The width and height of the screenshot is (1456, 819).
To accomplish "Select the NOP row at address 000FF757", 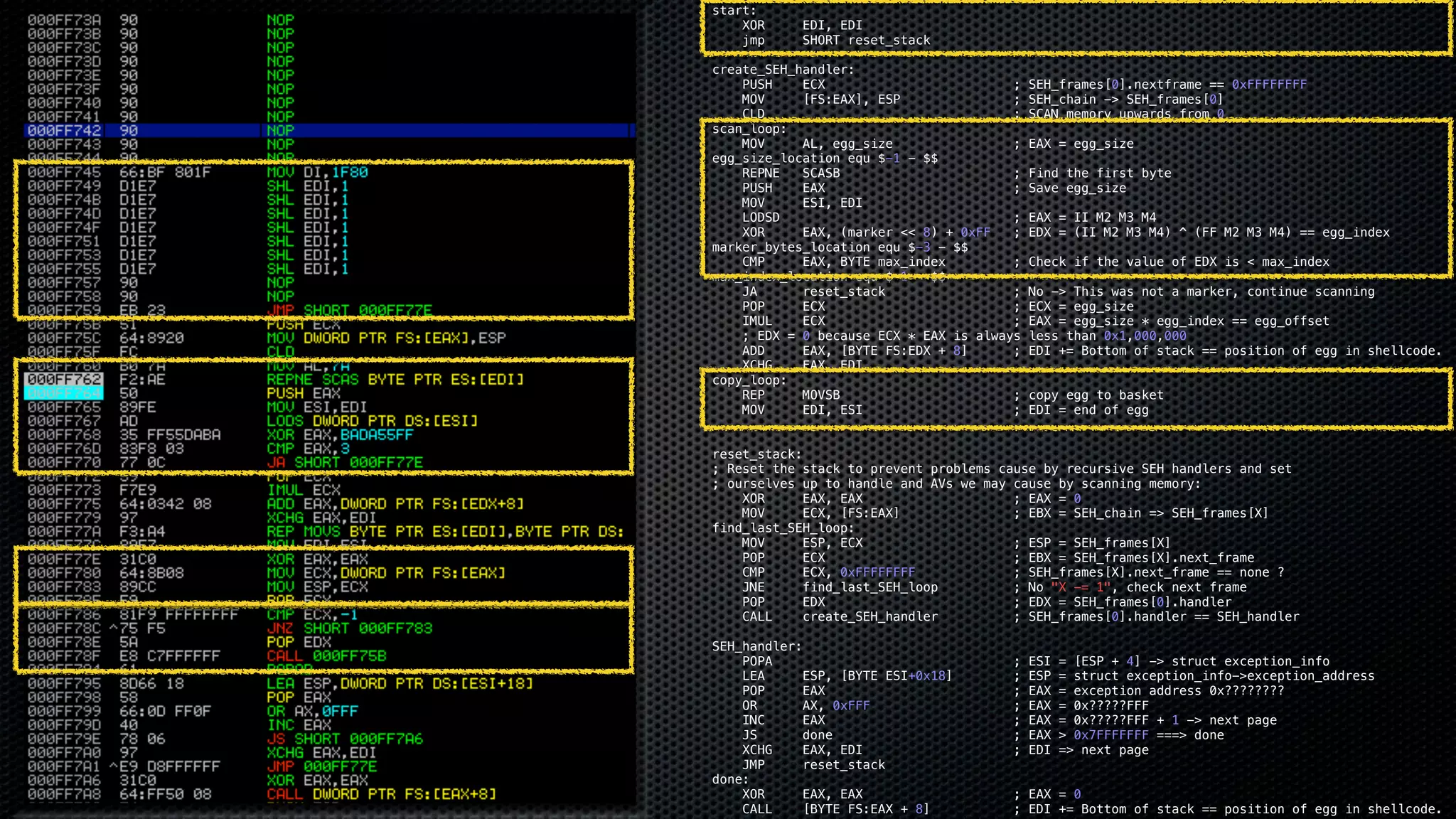I will (x=161, y=282).
